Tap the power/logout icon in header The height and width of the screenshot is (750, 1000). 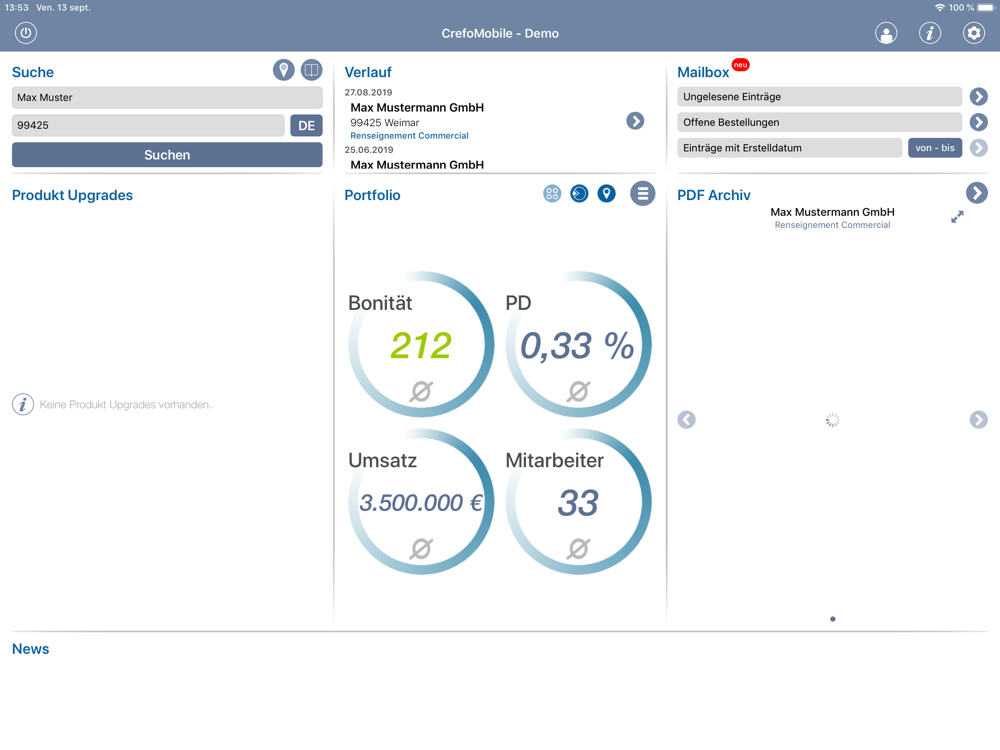[x=26, y=33]
